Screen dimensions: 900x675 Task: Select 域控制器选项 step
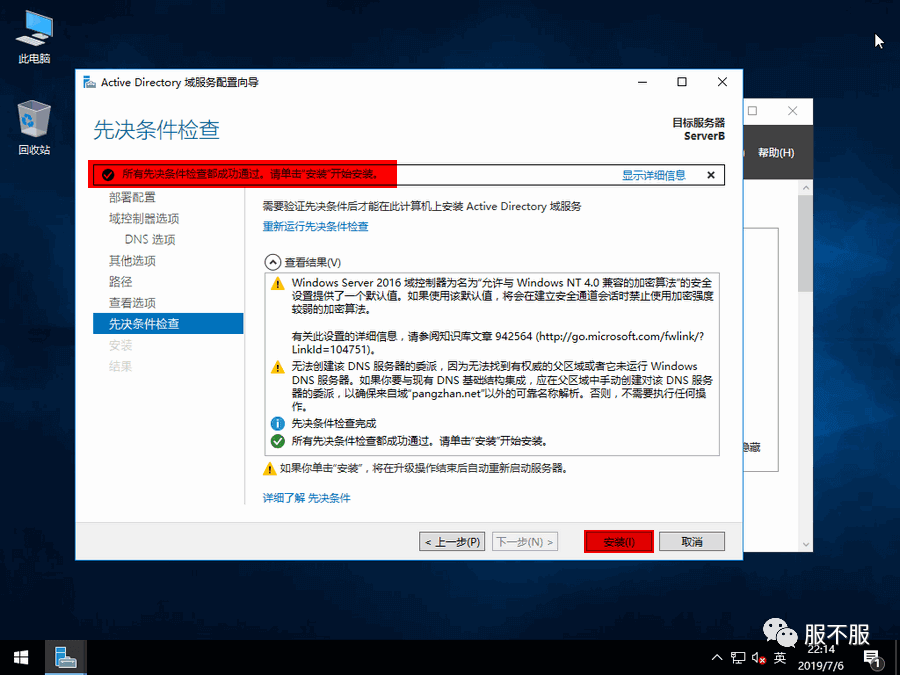point(144,219)
